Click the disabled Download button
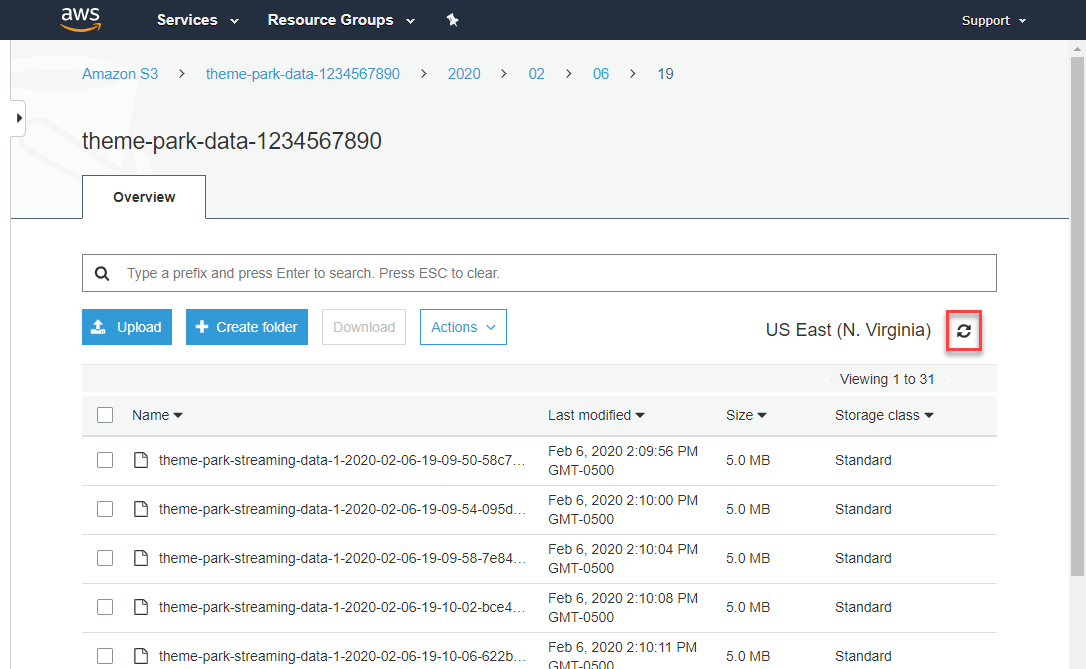Image resolution: width=1086 pixels, height=669 pixels. coord(364,327)
